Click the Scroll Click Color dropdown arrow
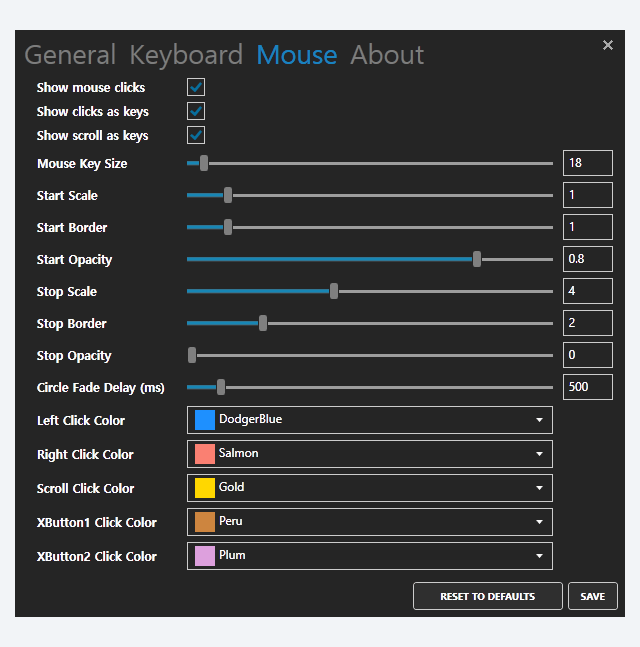Screen dimensions: 640x647 539,488
